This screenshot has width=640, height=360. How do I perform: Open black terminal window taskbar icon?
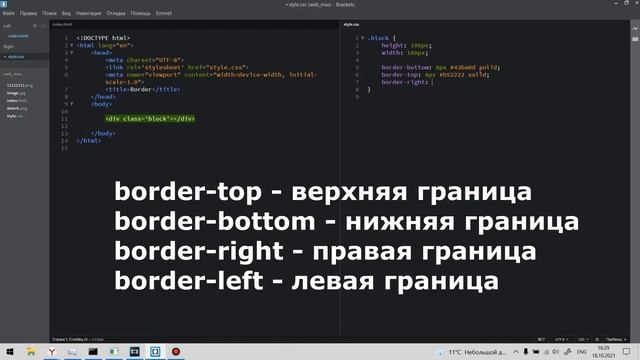pos(93,351)
